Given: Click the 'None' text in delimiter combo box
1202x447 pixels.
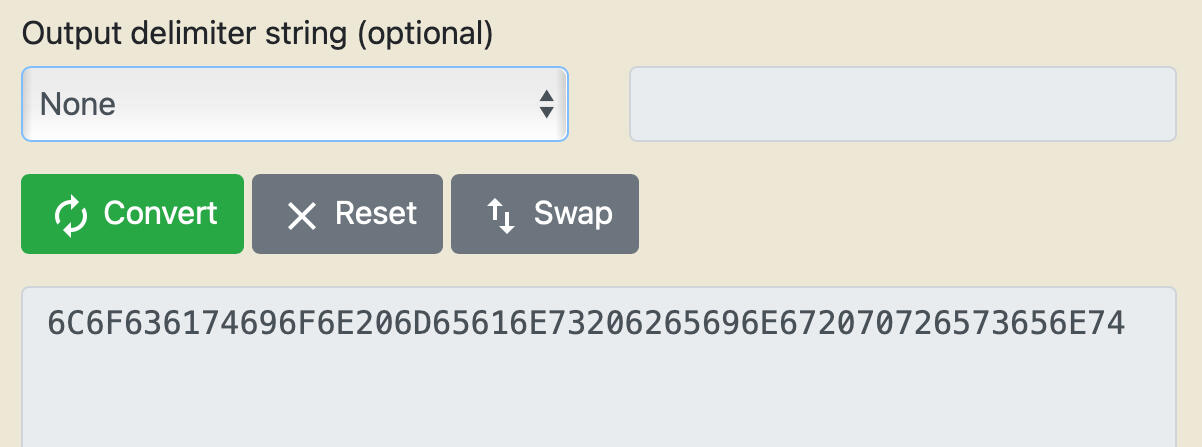Looking at the screenshot, I should 78,104.
